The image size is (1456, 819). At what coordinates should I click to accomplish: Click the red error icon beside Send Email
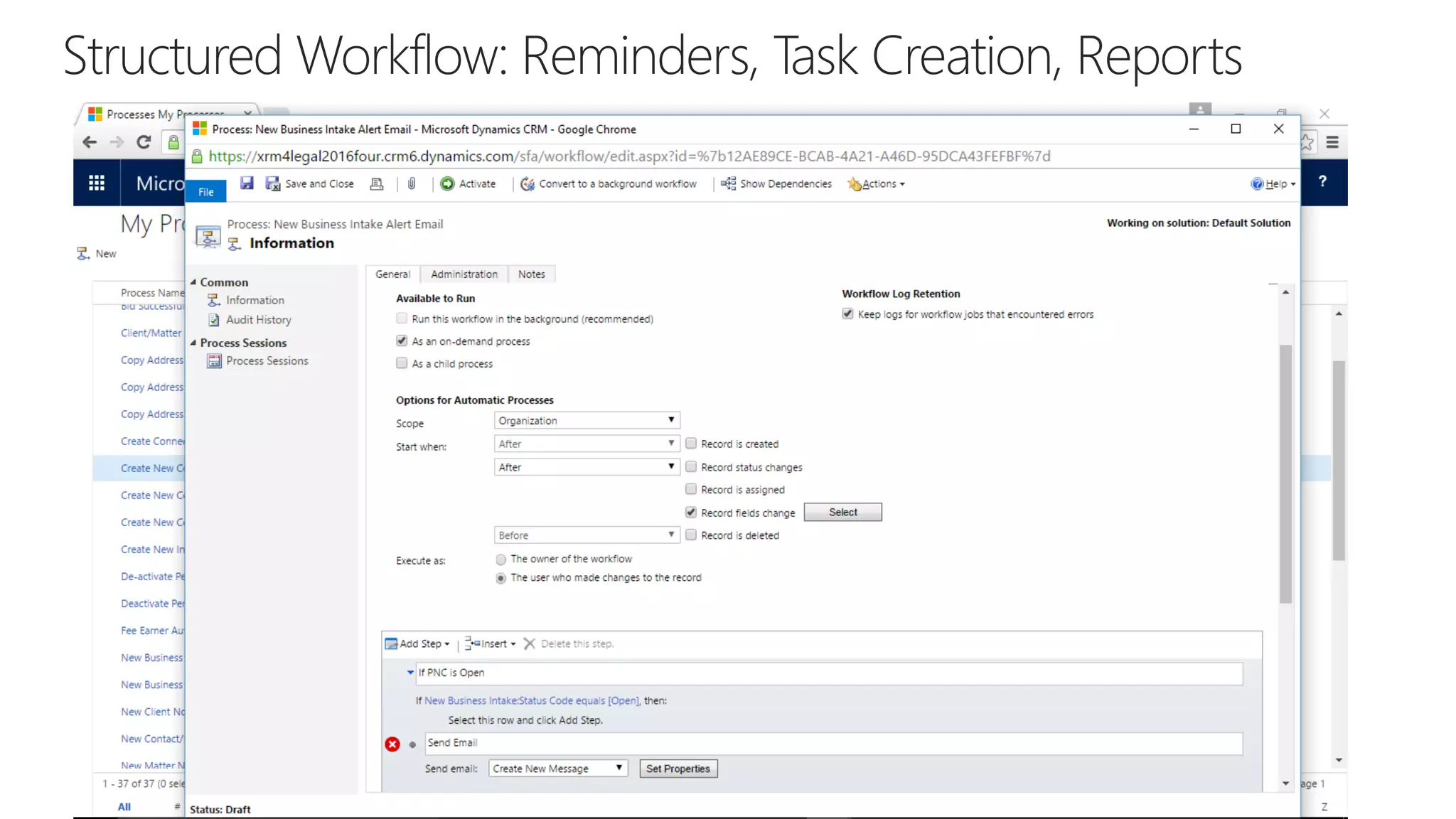[392, 744]
